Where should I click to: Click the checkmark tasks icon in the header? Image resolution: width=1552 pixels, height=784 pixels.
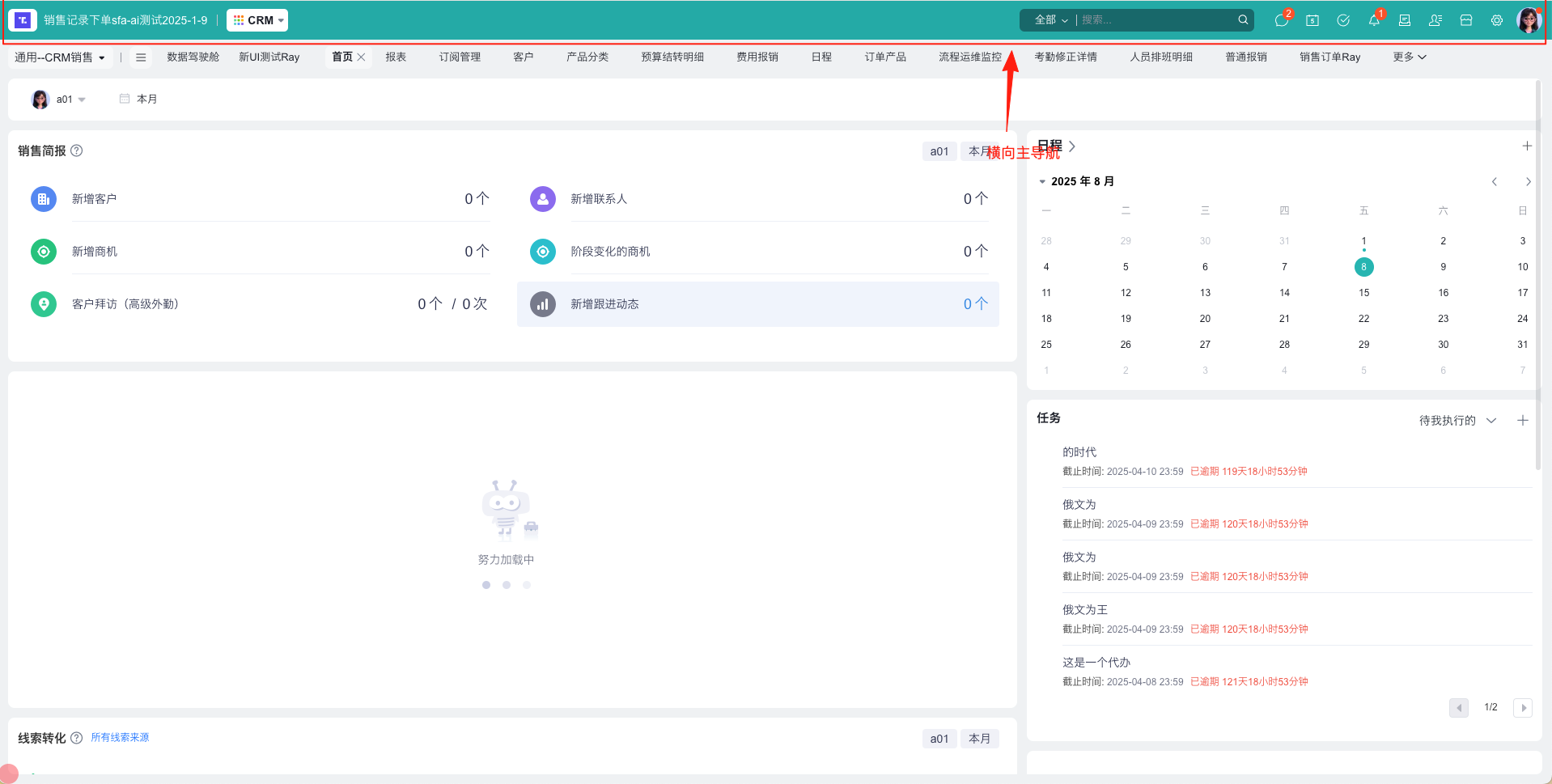pos(1343,20)
